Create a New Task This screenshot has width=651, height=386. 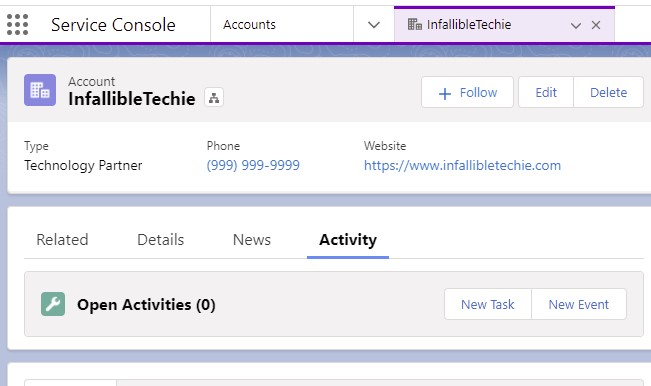point(488,304)
